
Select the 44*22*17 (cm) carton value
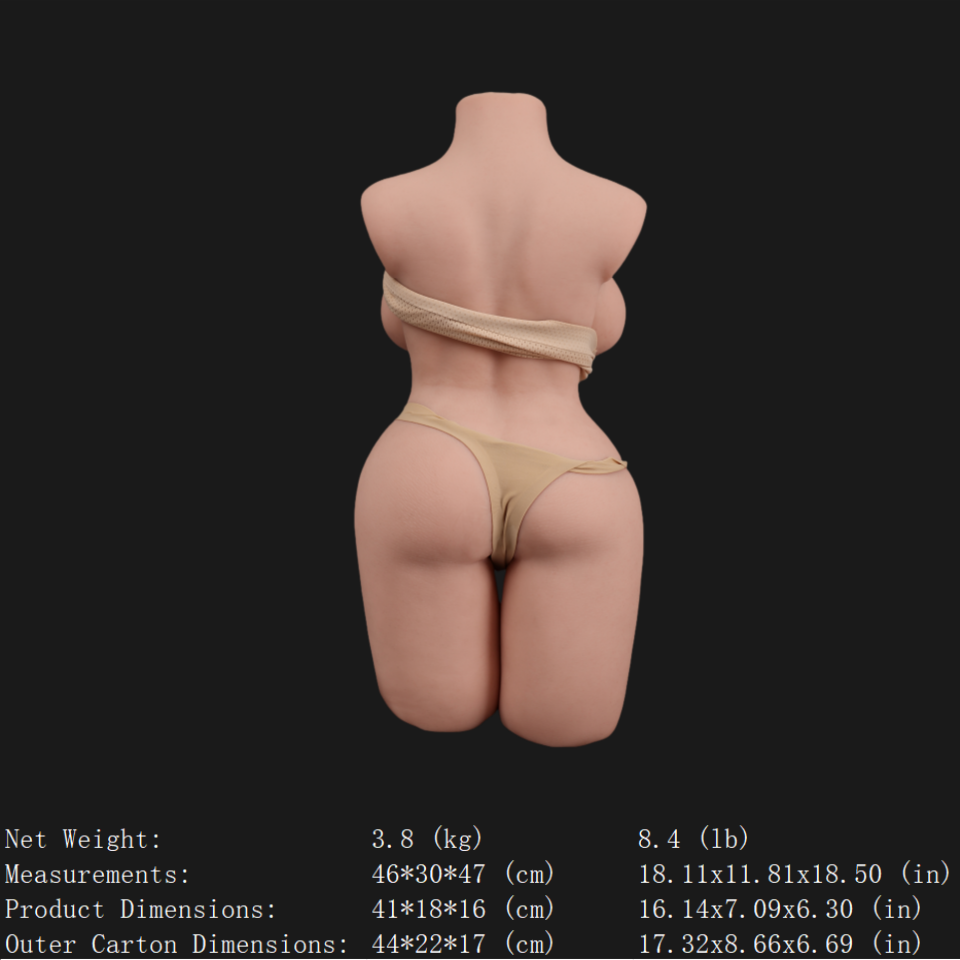[462, 944]
